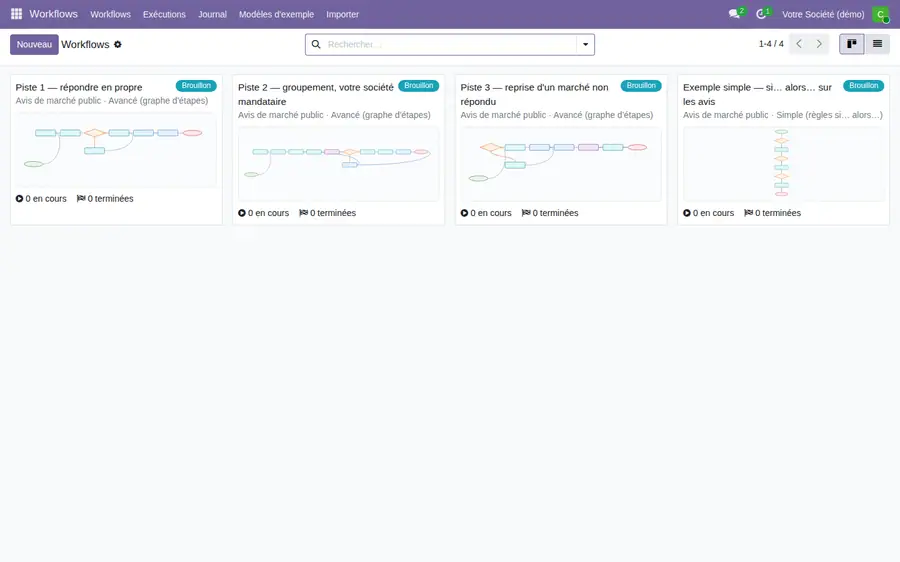
Task: Click "0 en cours" on Piste 3 card
Action: click(491, 213)
